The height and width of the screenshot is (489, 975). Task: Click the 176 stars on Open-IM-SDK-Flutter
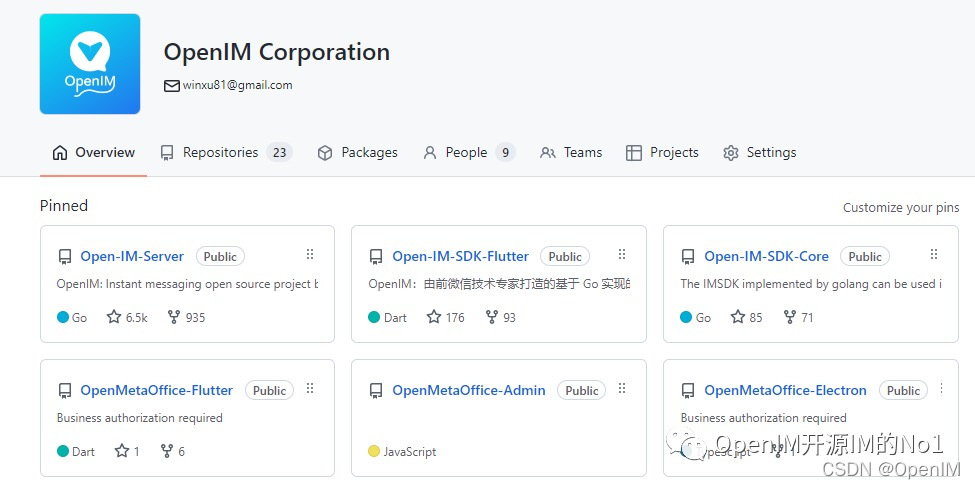pos(446,317)
